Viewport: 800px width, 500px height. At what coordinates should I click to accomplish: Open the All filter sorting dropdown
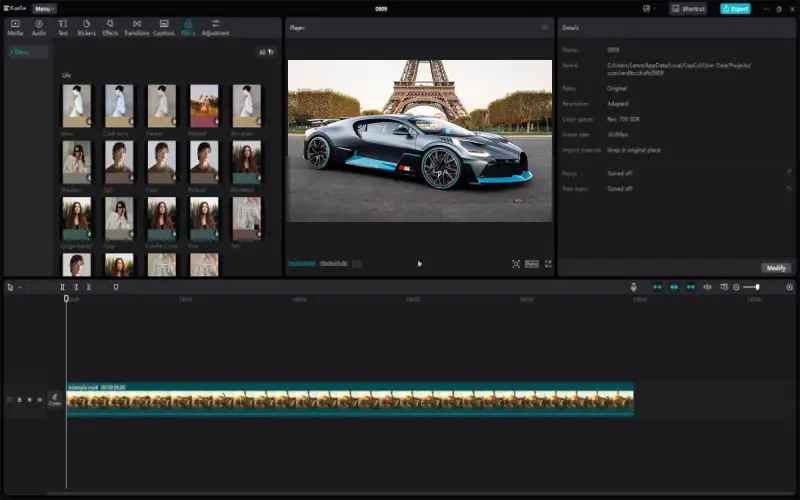pyautogui.click(x=266, y=52)
